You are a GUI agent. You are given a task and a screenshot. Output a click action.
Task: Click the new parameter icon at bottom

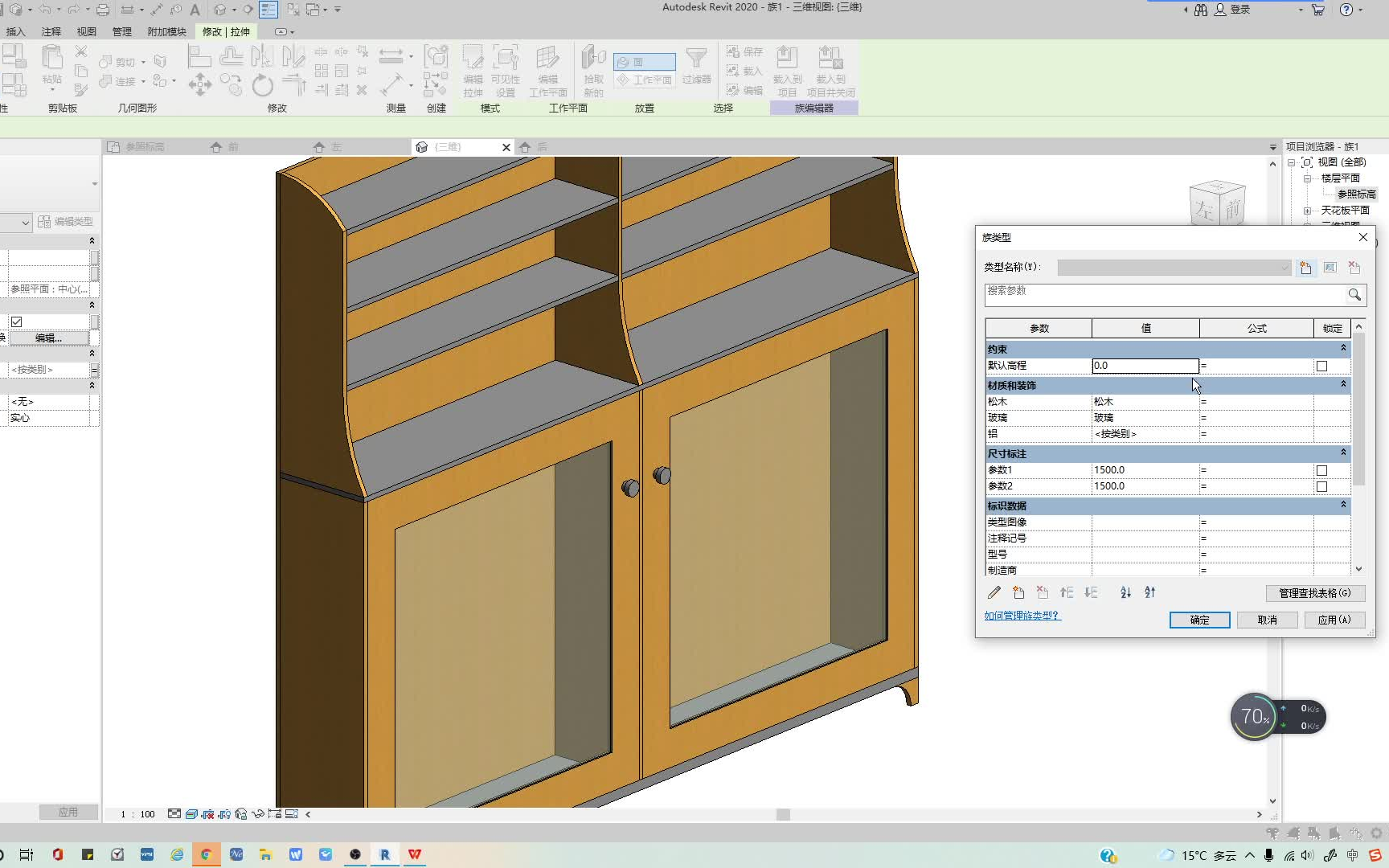coord(1018,592)
